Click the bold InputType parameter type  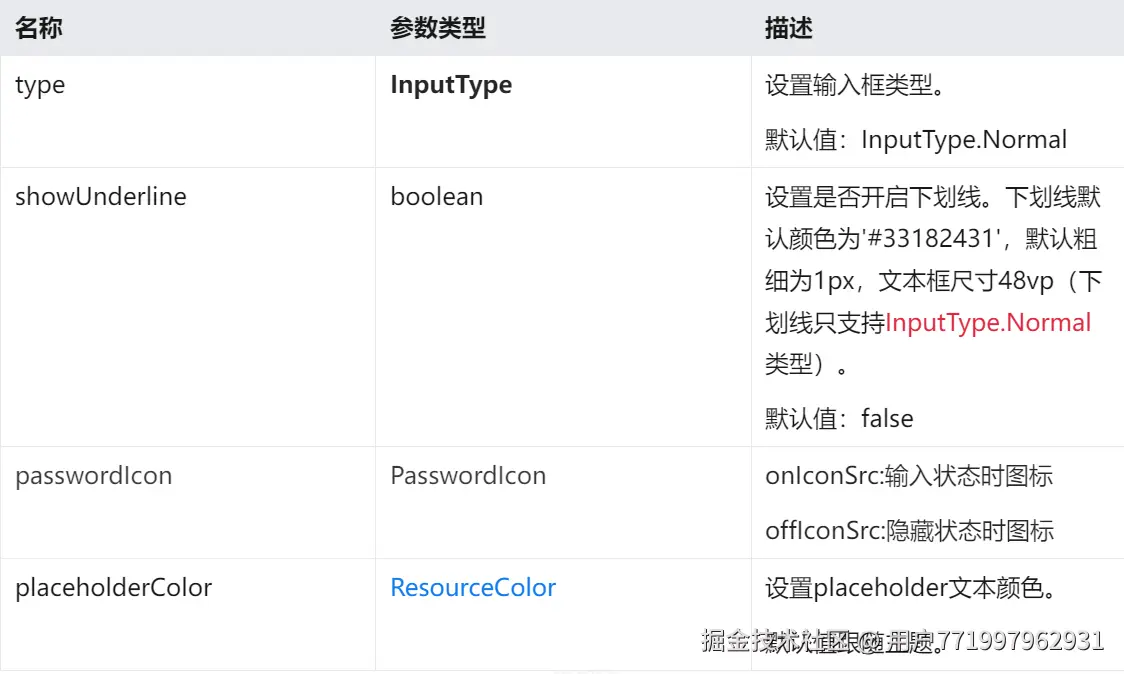[x=450, y=85]
